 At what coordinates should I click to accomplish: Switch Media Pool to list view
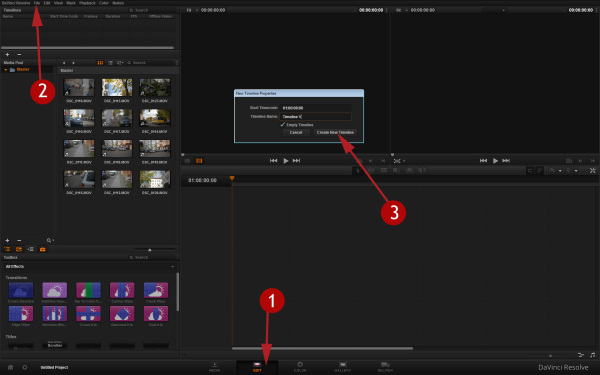[x=110, y=63]
